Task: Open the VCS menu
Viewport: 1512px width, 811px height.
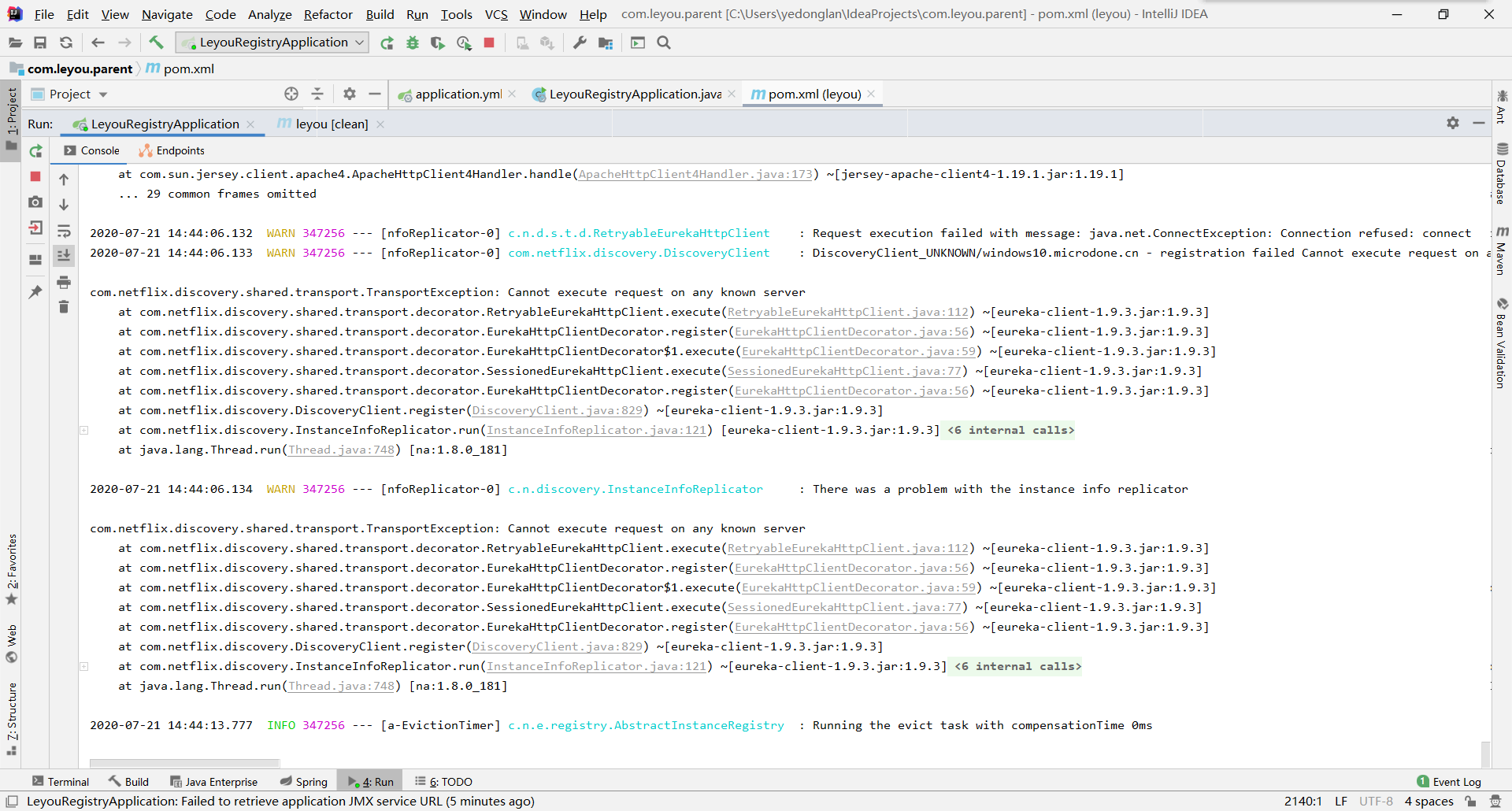Action: click(x=495, y=14)
